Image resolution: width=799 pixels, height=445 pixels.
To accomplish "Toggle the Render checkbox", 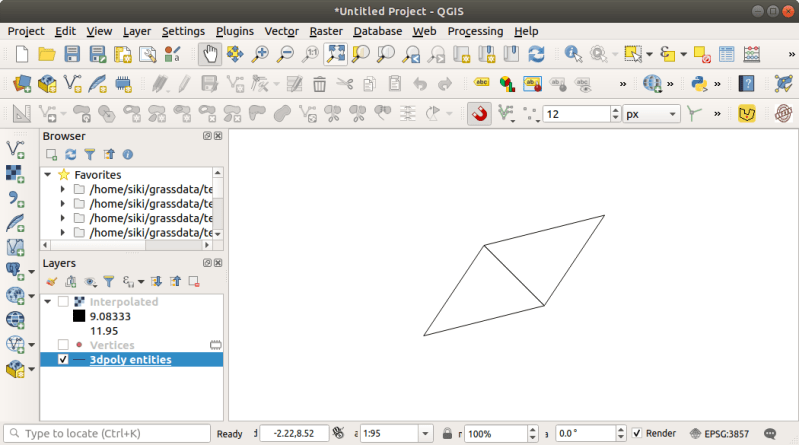I will point(637,433).
